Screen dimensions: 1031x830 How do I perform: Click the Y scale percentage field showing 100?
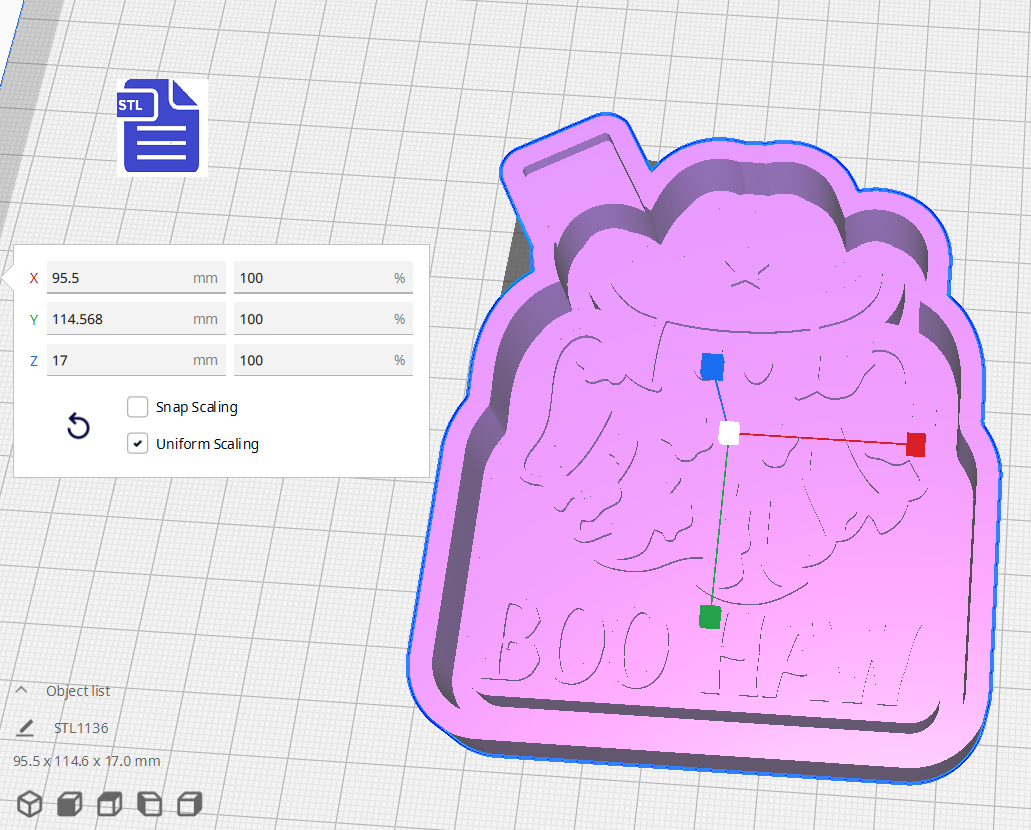pos(322,318)
